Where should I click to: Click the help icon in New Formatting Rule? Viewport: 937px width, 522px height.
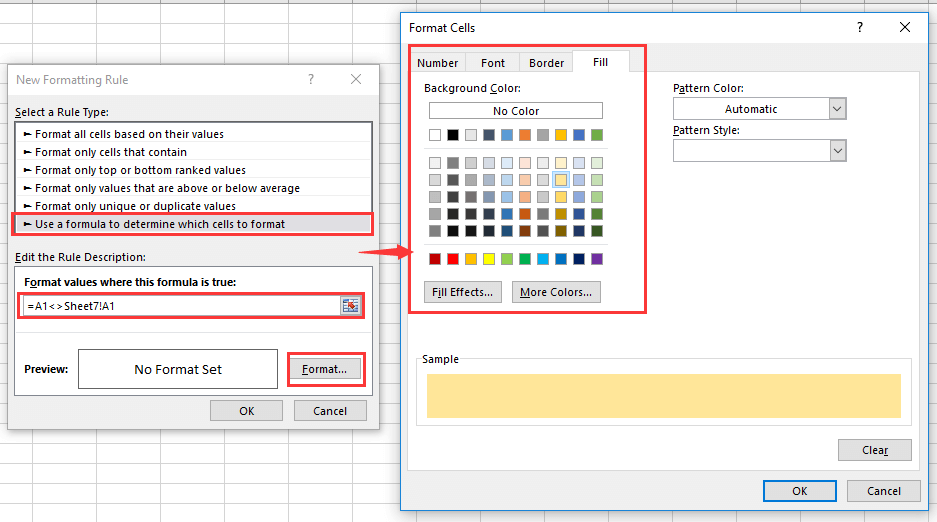click(x=311, y=79)
